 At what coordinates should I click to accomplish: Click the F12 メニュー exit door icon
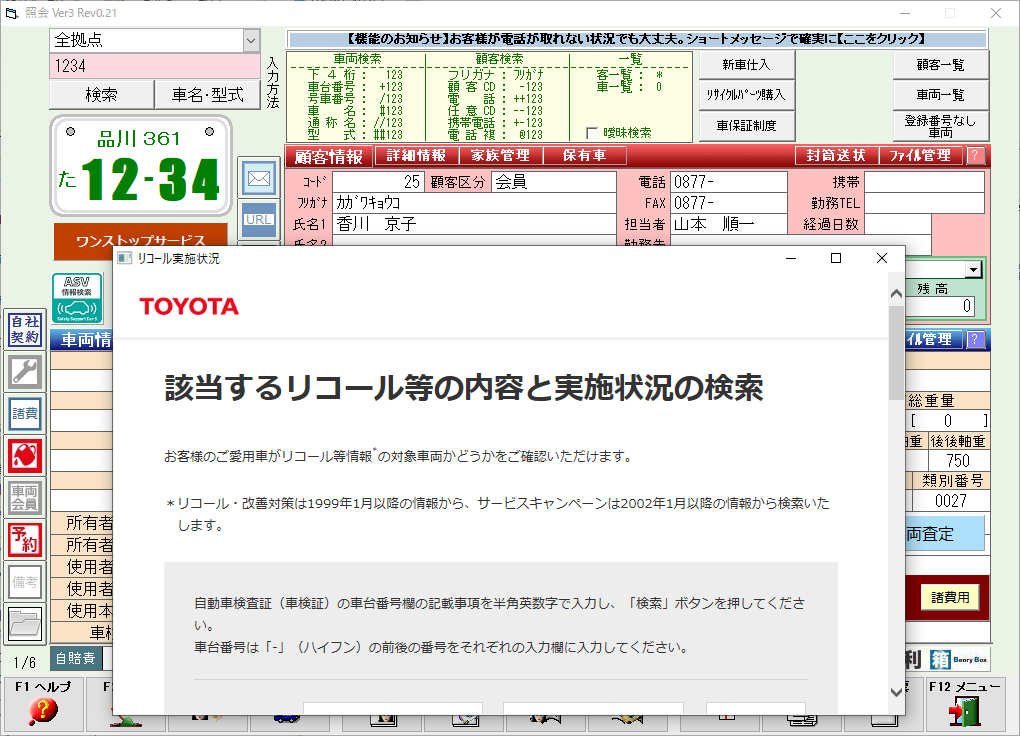(965, 704)
